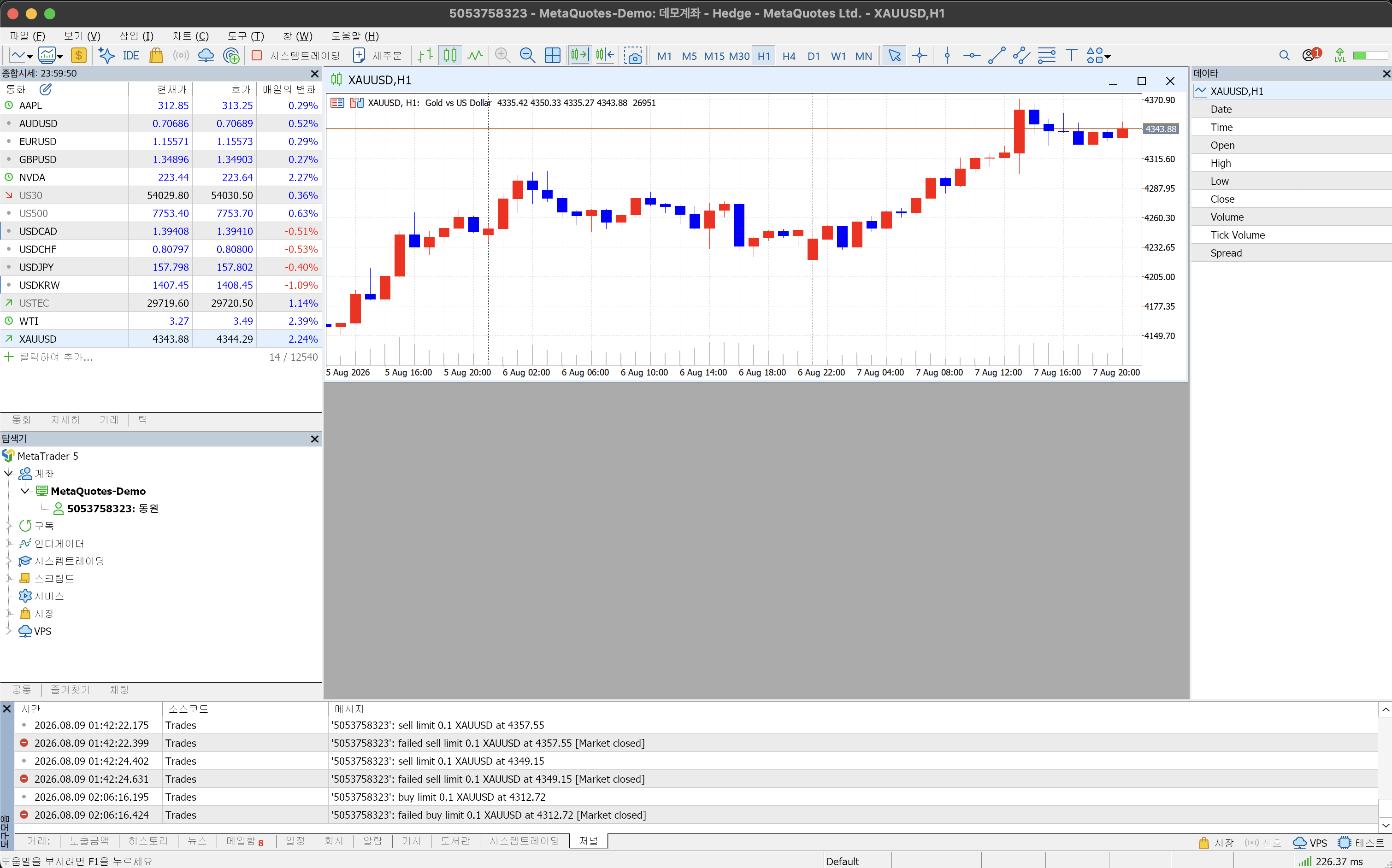Open the 도구 (T) menu
The image size is (1392, 868).
(x=246, y=36)
